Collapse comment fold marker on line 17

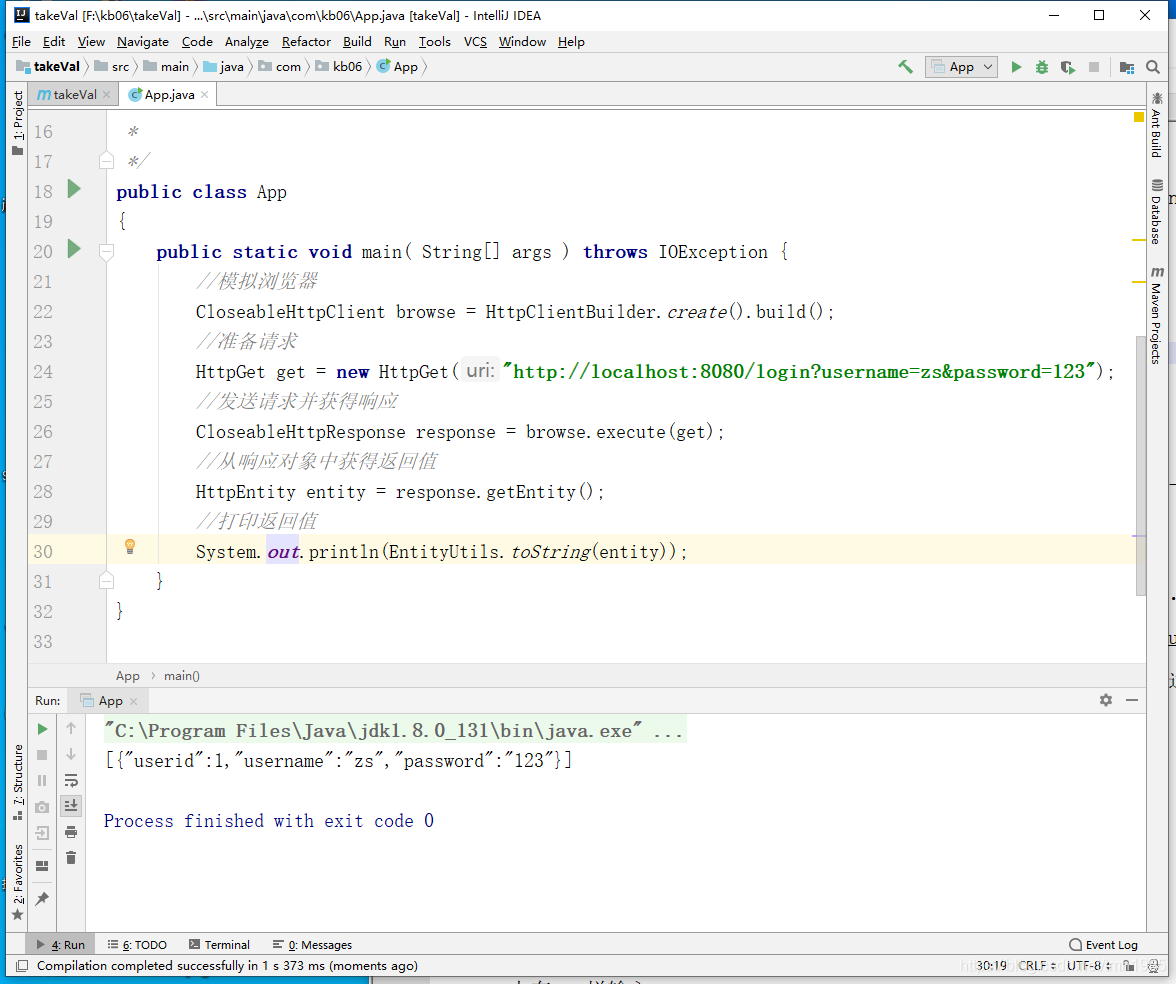tap(106, 160)
